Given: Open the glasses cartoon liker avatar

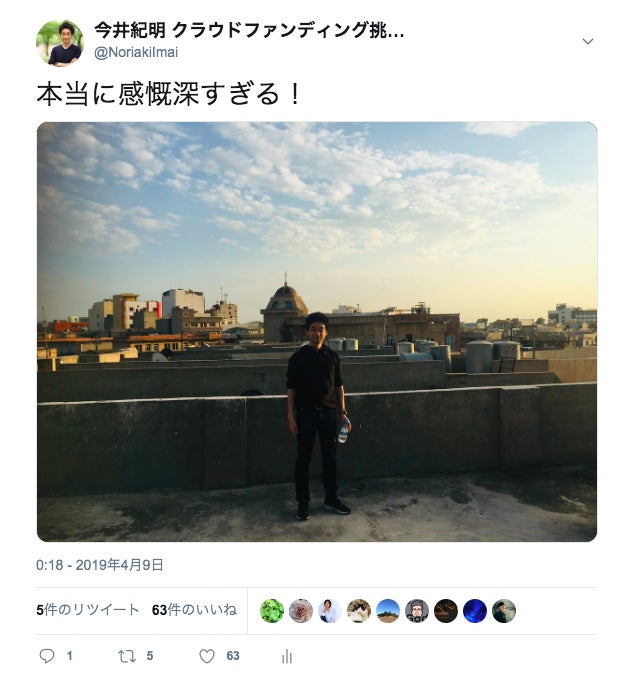Looking at the screenshot, I should (417, 611).
